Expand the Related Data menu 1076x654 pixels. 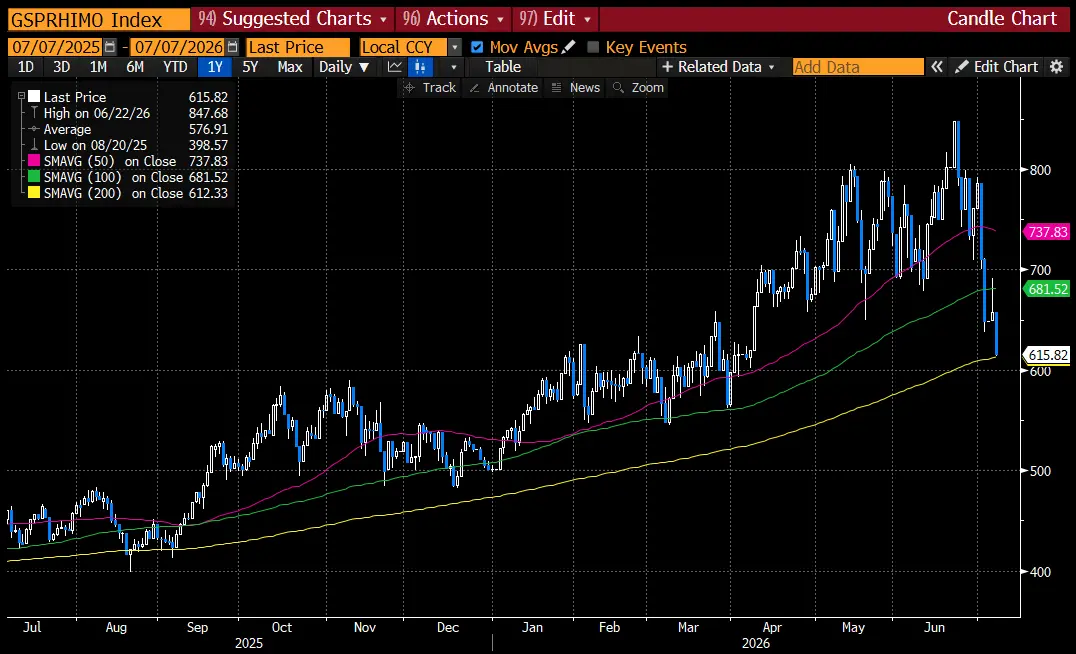point(718,67)
